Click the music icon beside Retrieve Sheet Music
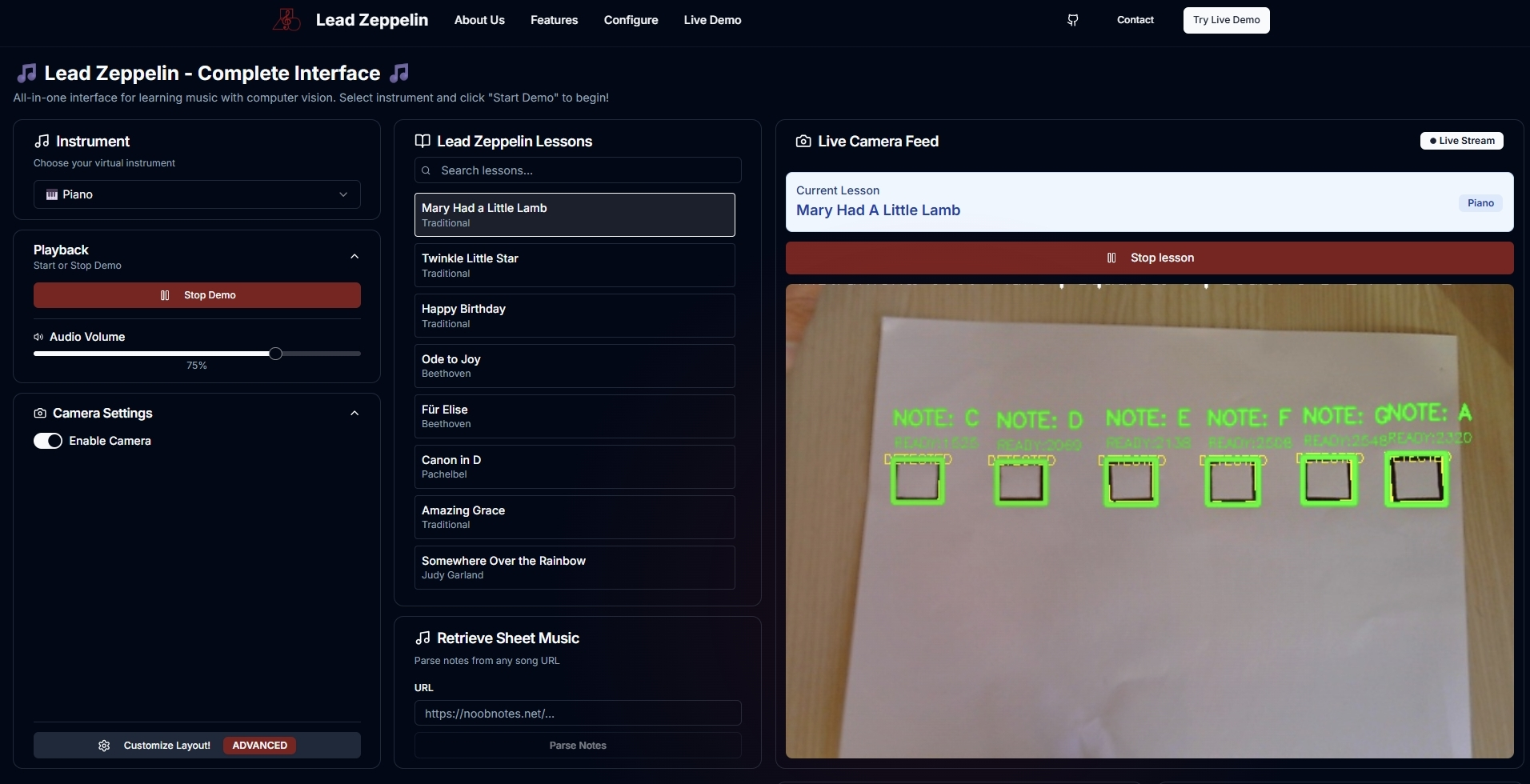 pyautogui.click(x=423, y=638)
